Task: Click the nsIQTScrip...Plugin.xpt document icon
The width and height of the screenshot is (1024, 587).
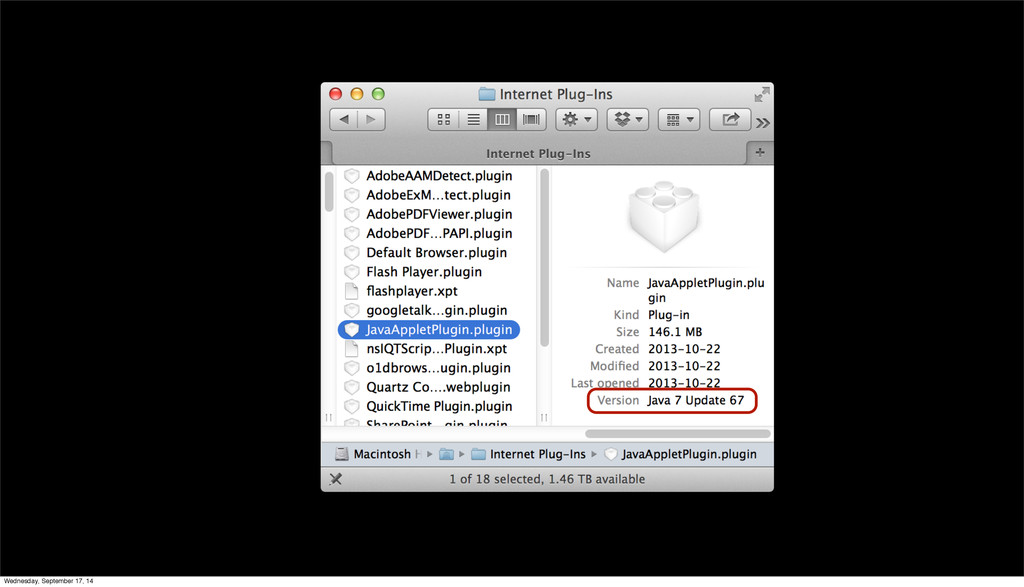Action: [352, 349]
